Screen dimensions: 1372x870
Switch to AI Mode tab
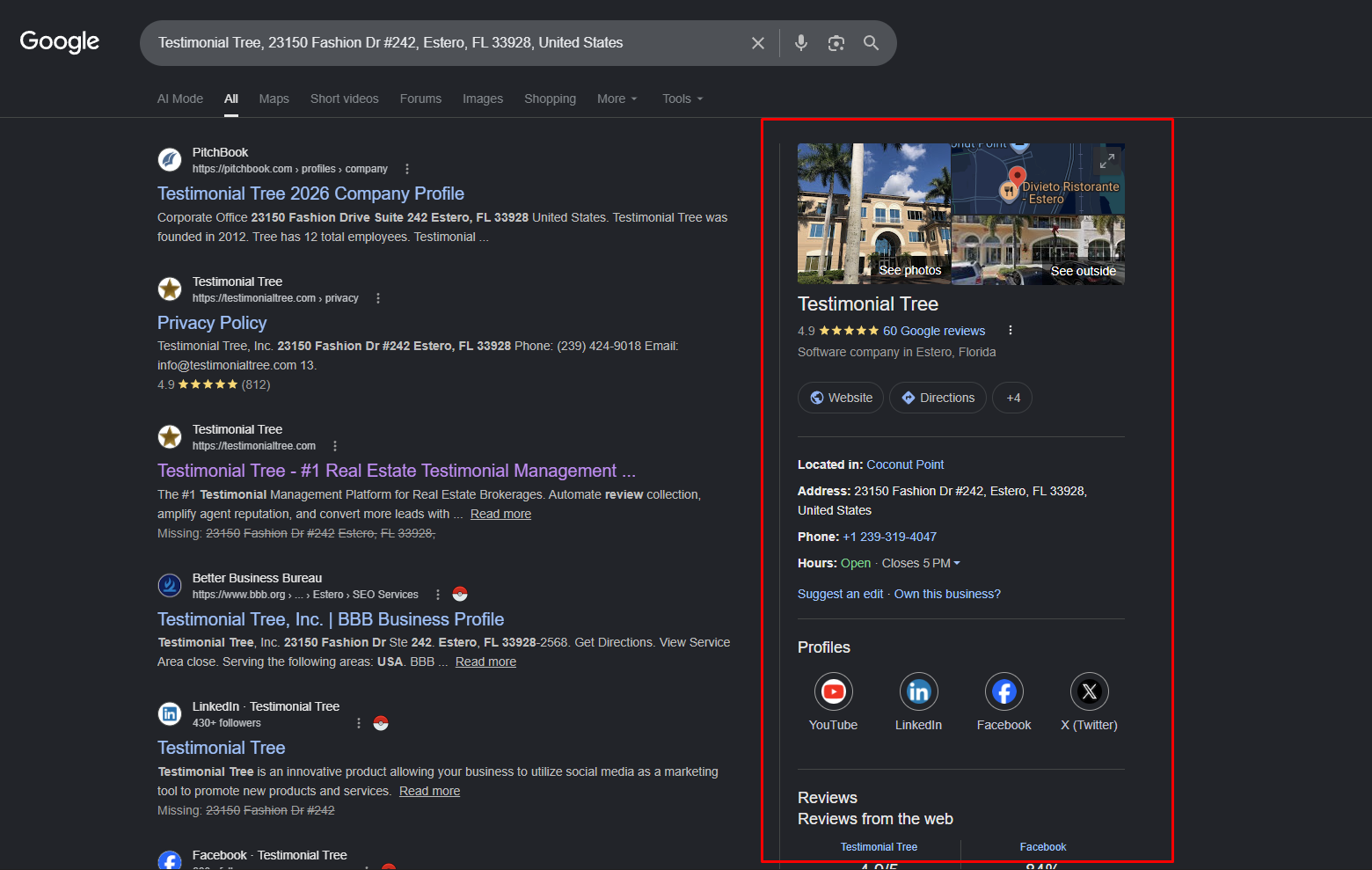pyautogui.click(x=180, y=99)
